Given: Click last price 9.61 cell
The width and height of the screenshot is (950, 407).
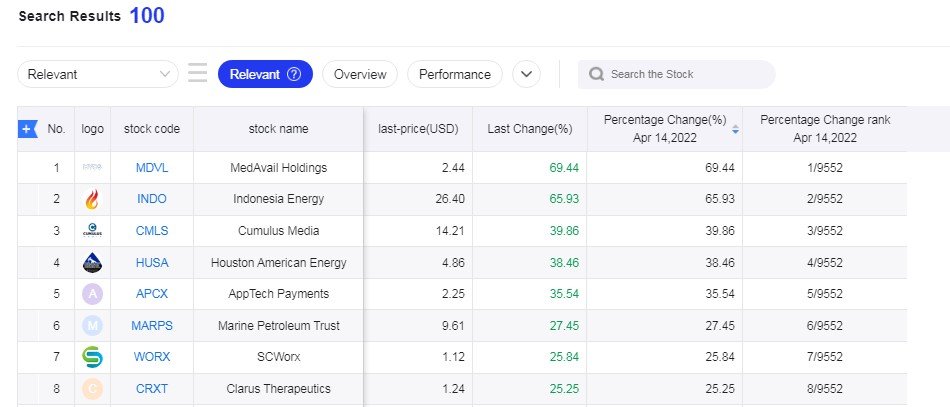Looking at the screenshot, I should [418, 326].
